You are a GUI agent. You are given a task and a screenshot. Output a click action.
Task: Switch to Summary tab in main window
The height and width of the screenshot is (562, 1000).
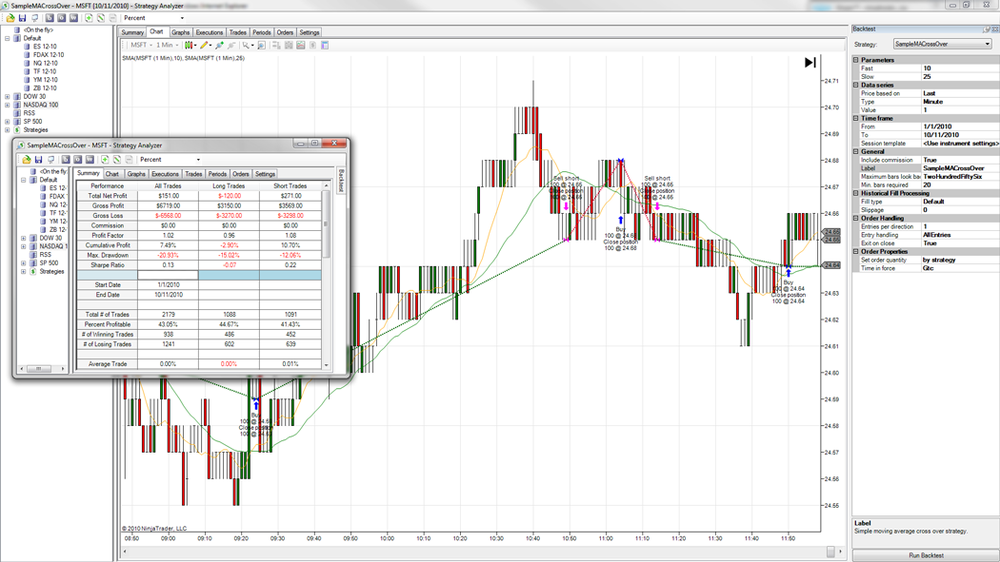(x=133, y=33)
